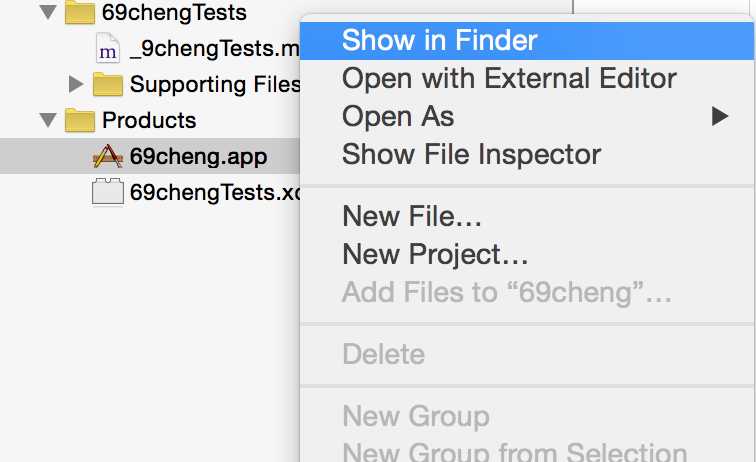Click the _9chengTests.m file icon

click(108, 48)
